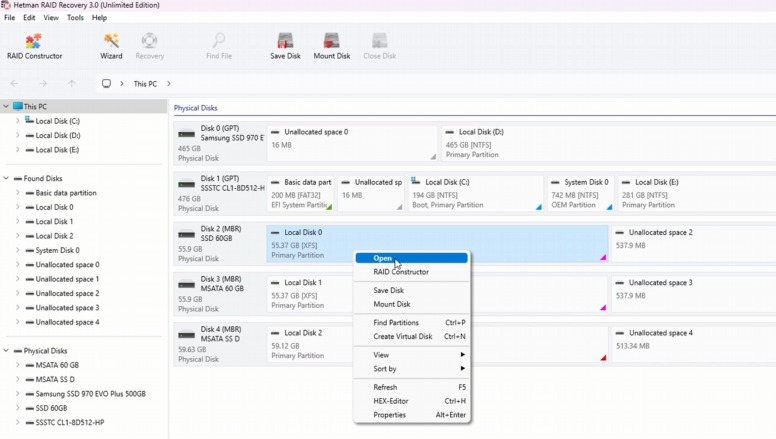Select Unallocated space 0 block on Disk 0
Screen dimensions: 776x439
[352, 143]
